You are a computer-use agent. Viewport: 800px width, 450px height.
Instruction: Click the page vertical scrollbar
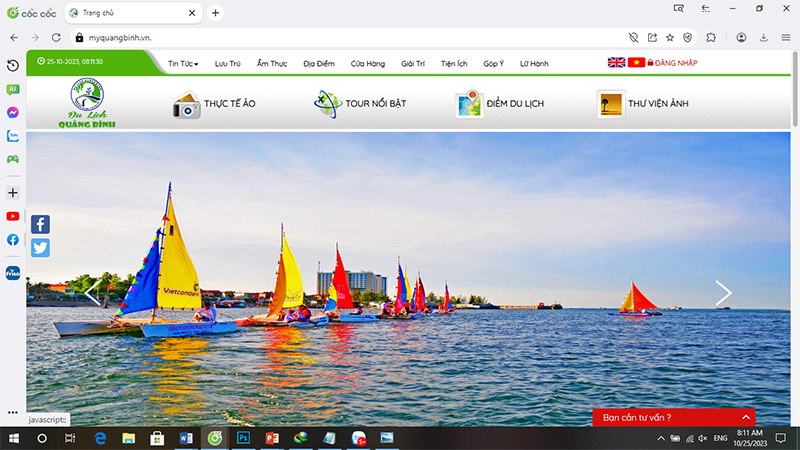795,89
